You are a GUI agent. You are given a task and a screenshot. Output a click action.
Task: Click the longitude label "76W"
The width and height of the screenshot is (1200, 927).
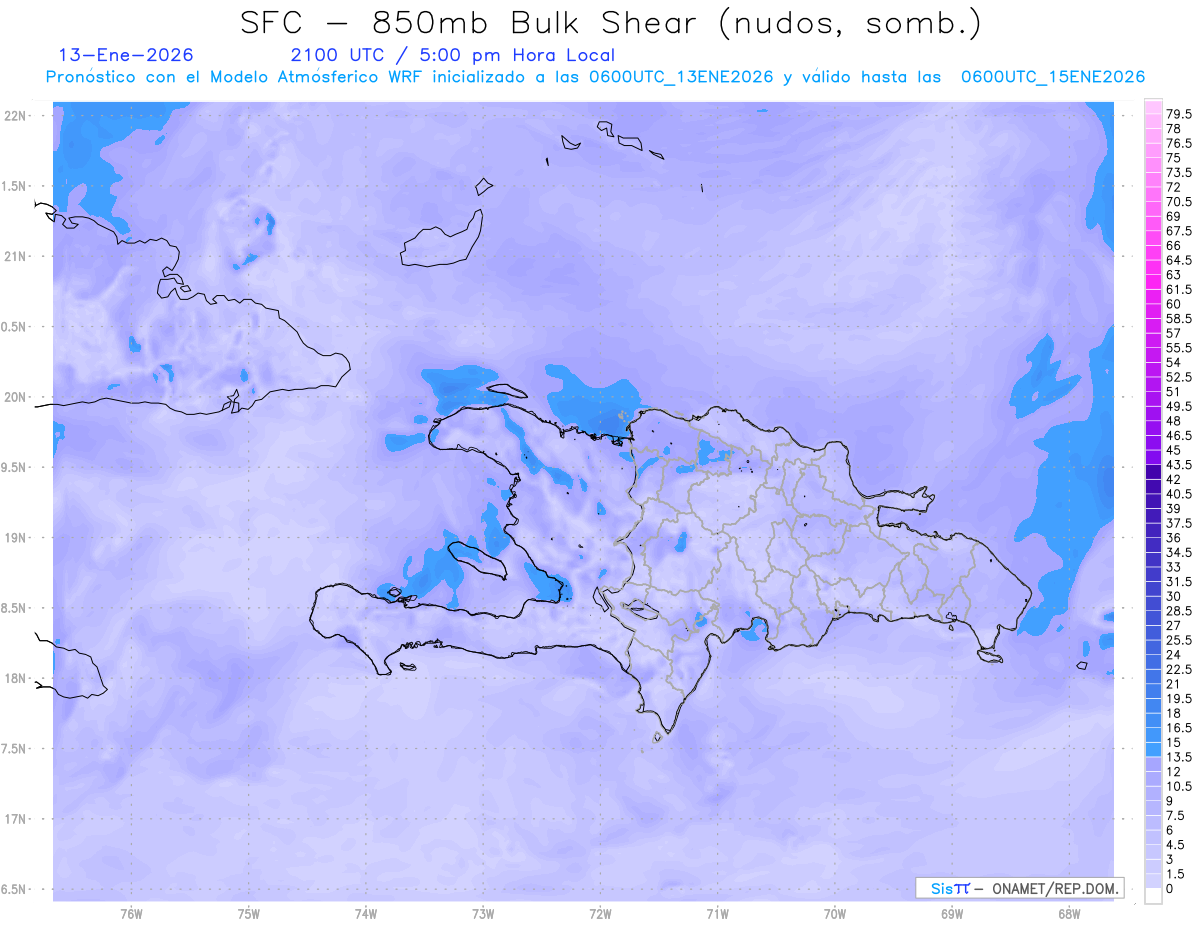[x=131, y=914]
